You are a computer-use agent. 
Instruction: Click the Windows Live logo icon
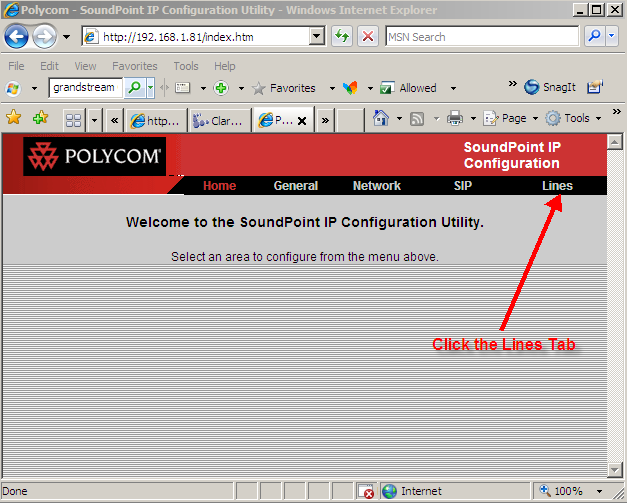pyautogui.click(x=13, y=88)
